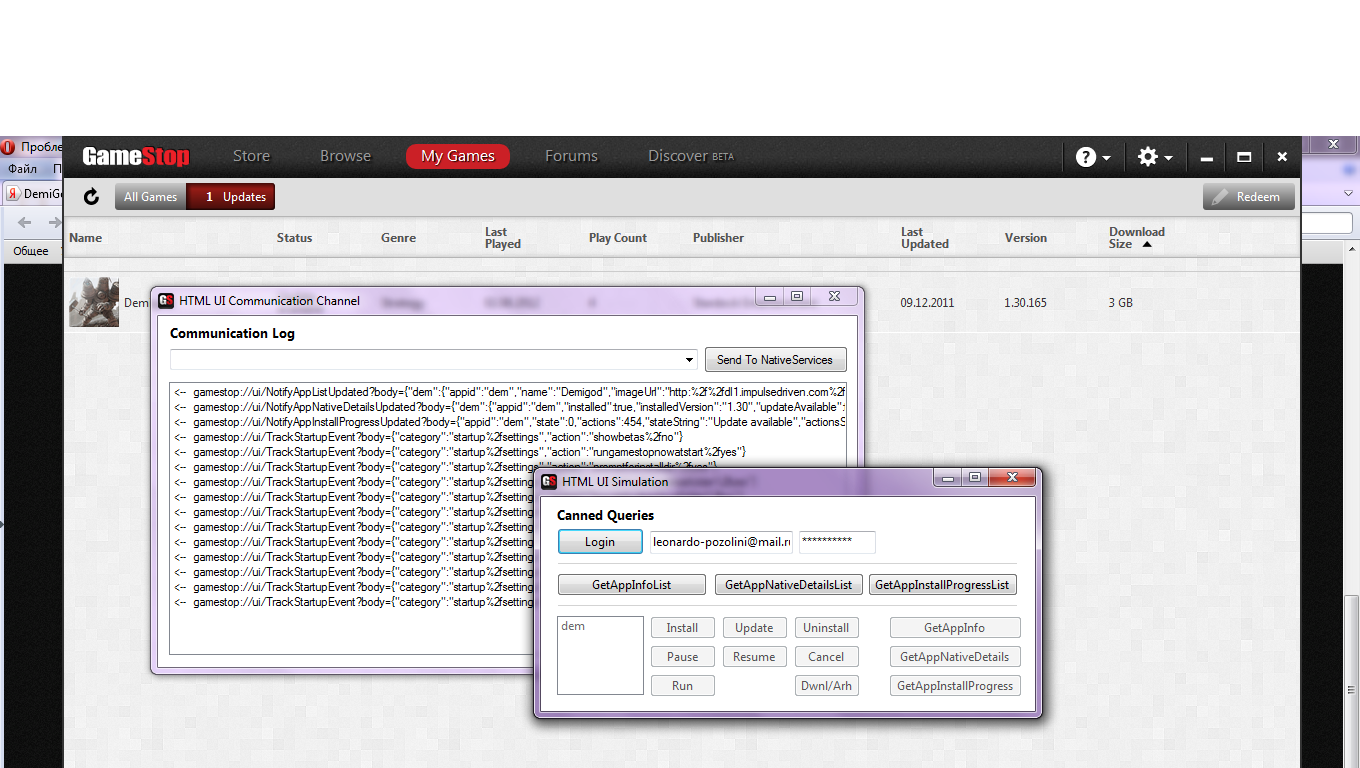
Task: Select dem in the app list box
Action: click(x=573, y=626)
